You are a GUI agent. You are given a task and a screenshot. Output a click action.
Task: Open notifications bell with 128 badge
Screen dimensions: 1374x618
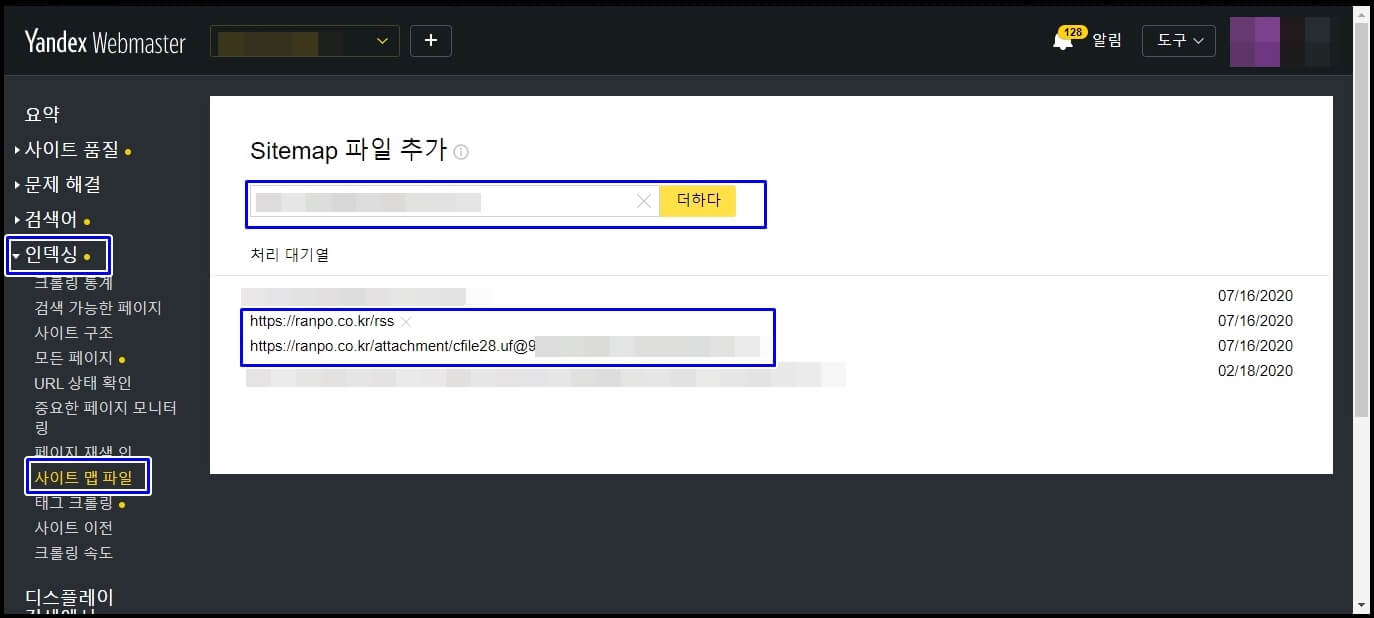tap(1064, 40)
